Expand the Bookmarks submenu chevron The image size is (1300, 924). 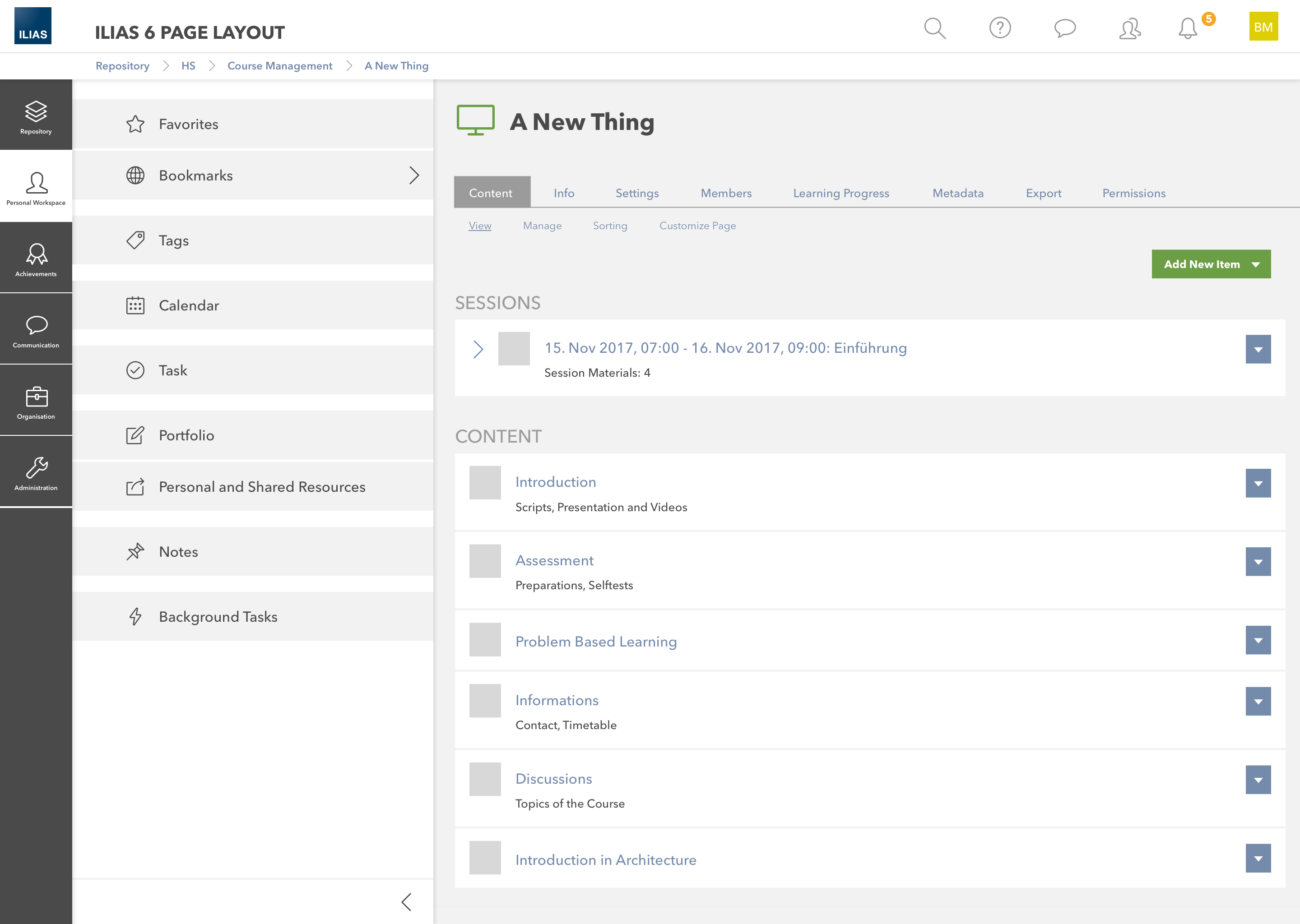click(414, 175)
